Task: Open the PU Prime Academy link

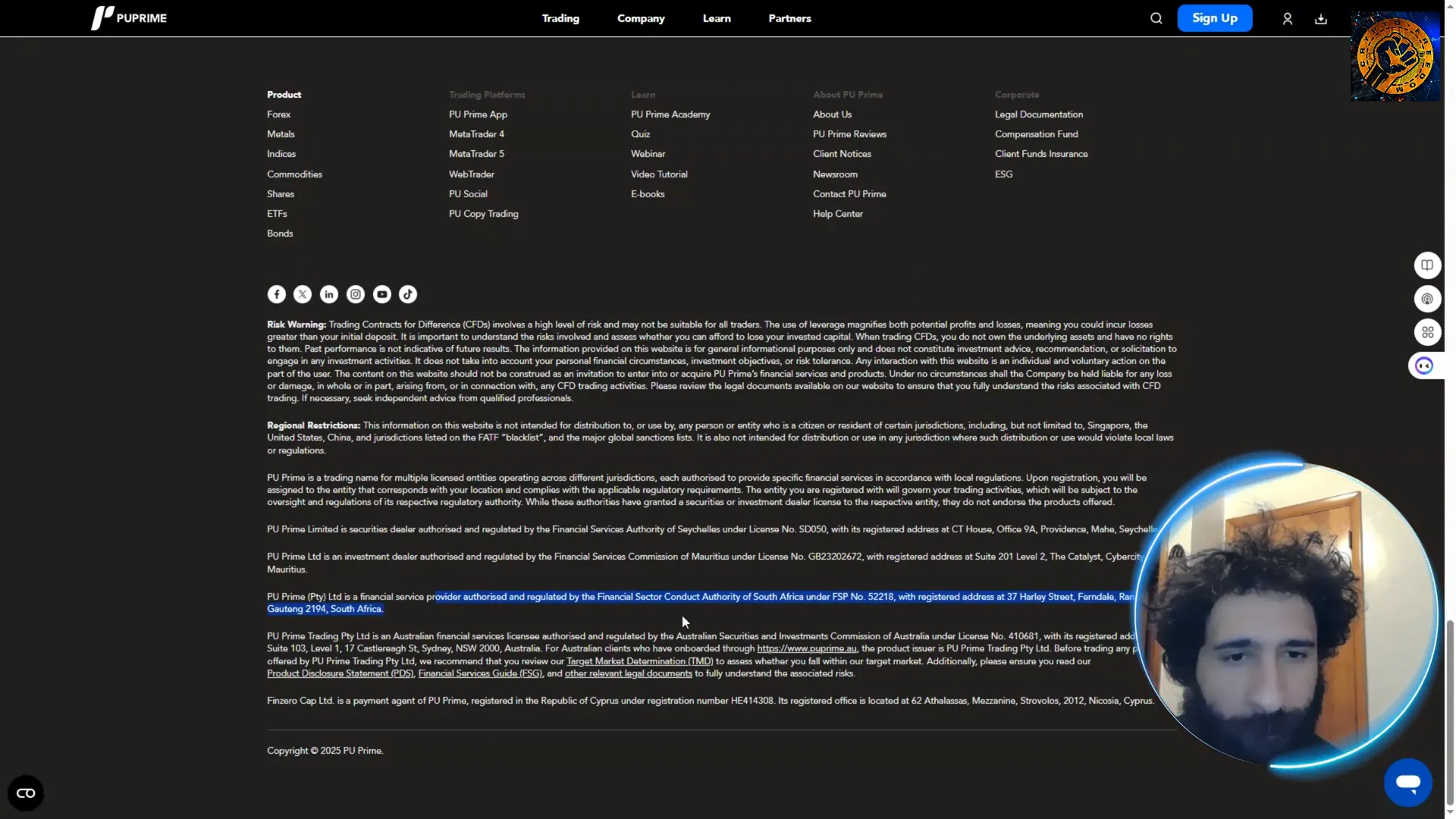Action: pyautogui.click(x=670, y=115)
